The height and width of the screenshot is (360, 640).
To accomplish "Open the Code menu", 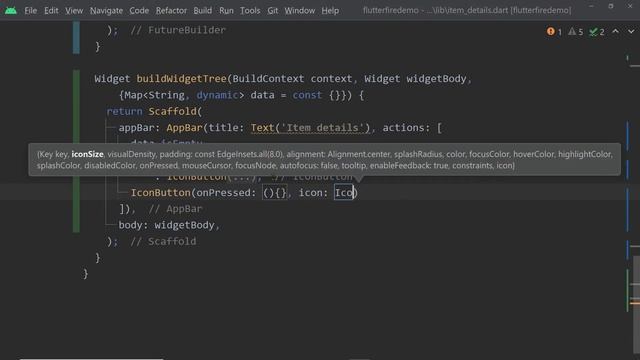I will tap(139, 11).
